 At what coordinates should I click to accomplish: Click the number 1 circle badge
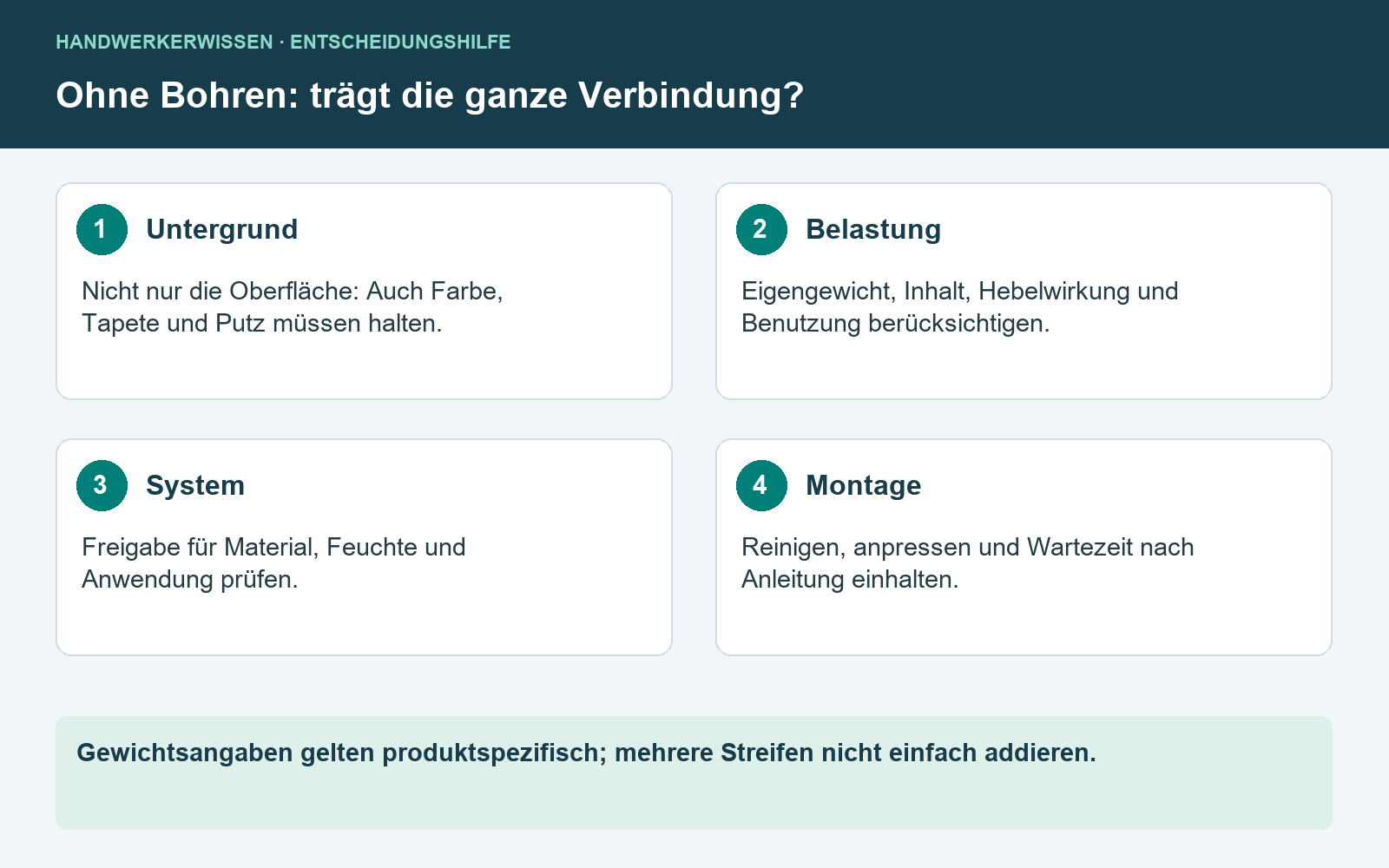coord(102,229)
